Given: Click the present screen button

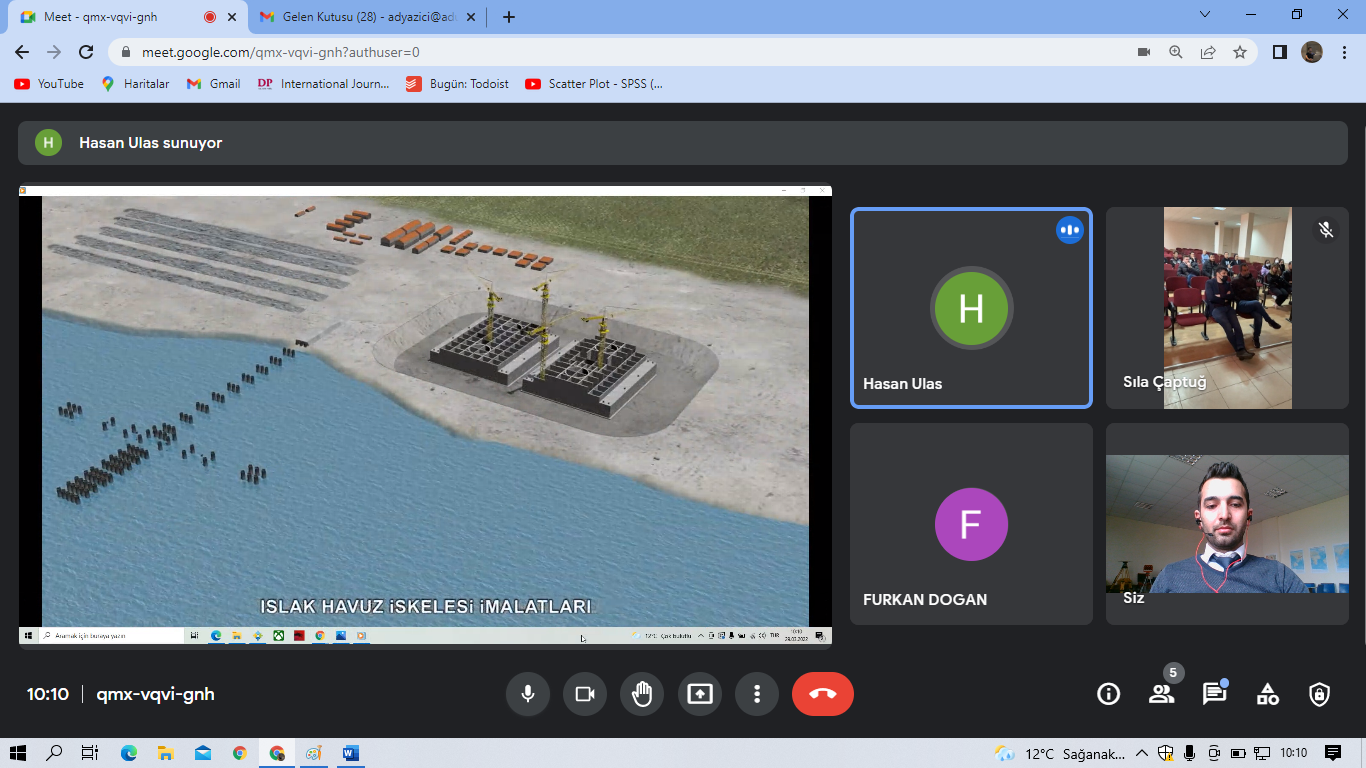Looking at the screenshot, I should coord(700,694).
